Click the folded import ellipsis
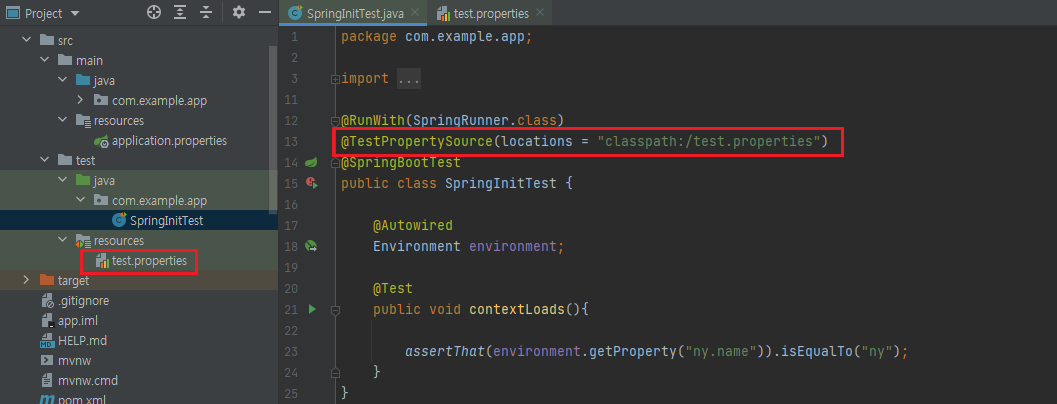This screenshot has width=1057, height=404. click(x=409, y=79)
